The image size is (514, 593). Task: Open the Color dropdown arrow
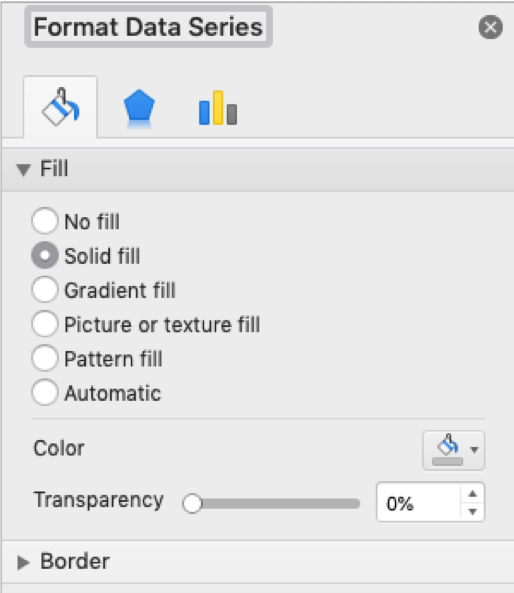[x=474, y=450]
